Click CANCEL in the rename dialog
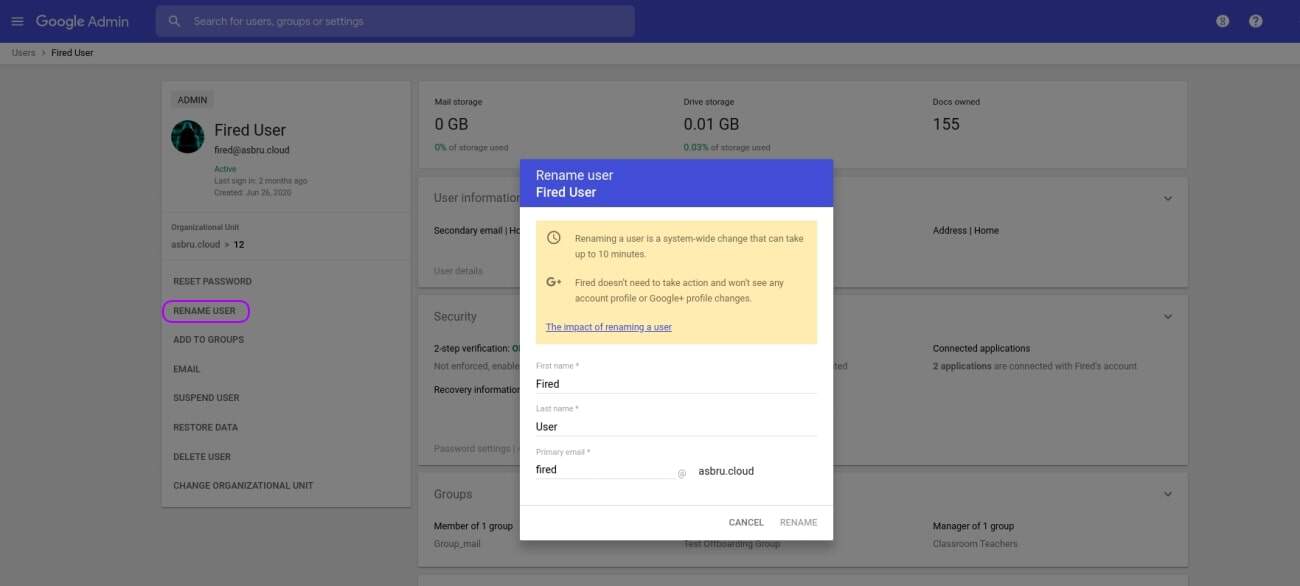The width and height of the screenshot is (1300, 586). coord(745,521)
